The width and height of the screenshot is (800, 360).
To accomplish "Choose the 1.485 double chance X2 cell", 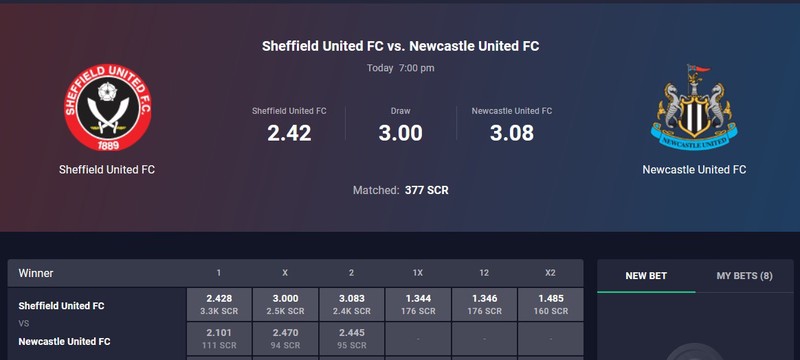I will coord(551,304).
